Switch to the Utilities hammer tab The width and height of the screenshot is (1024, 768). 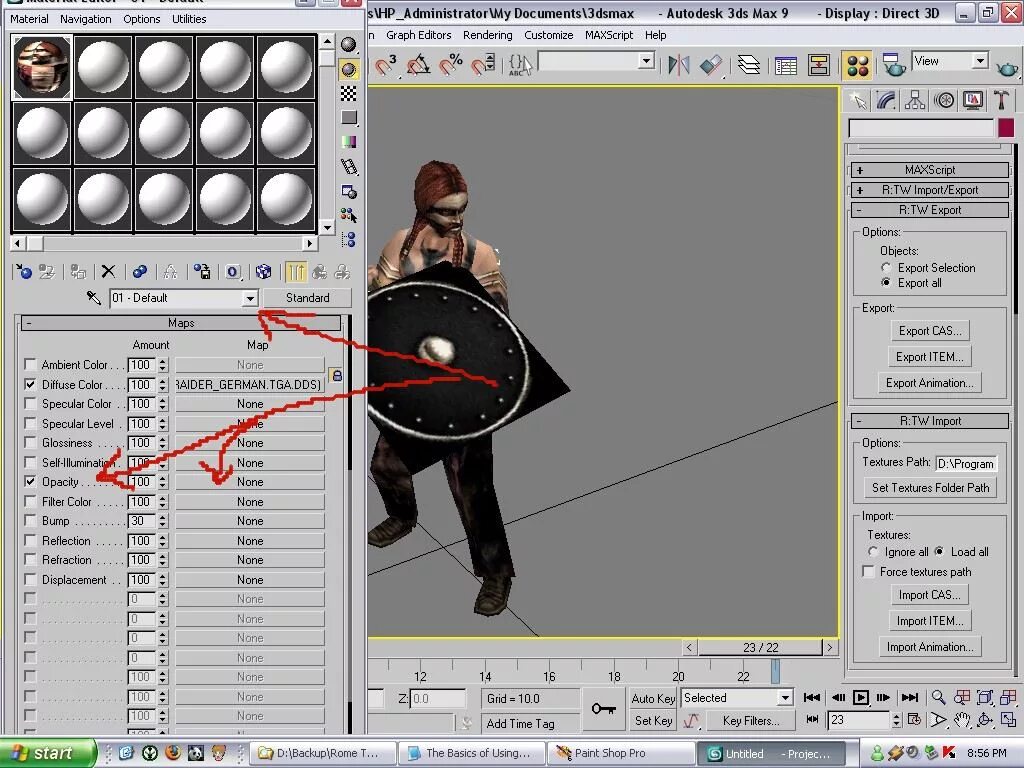coord(1001,101)
